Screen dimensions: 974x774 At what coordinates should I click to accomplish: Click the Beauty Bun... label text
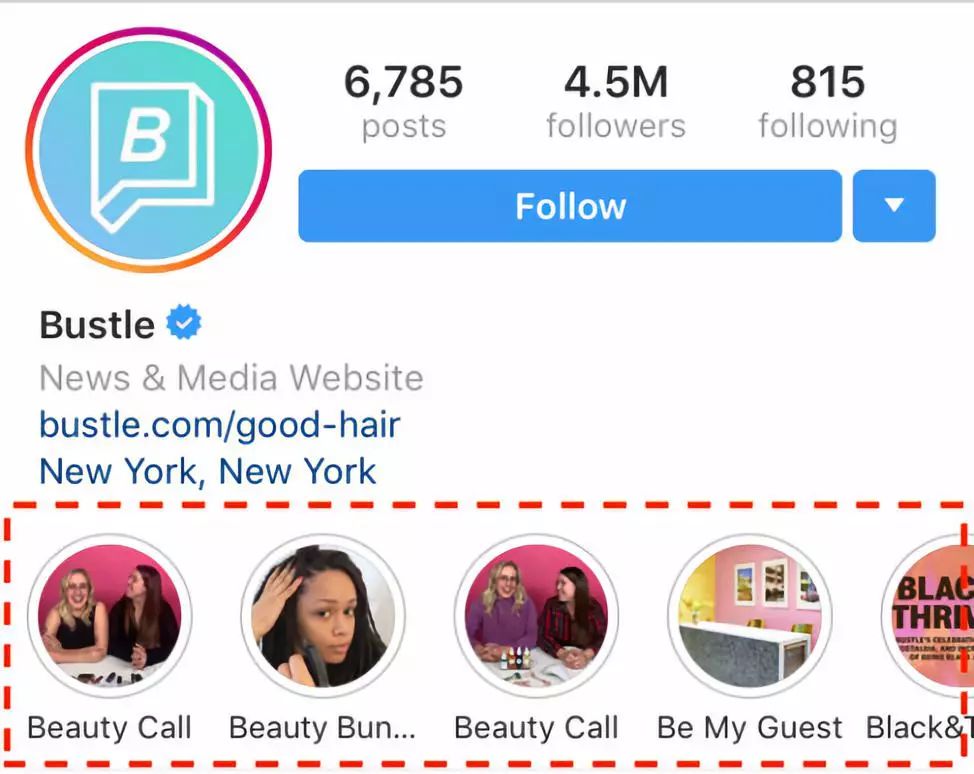[322, 727]
